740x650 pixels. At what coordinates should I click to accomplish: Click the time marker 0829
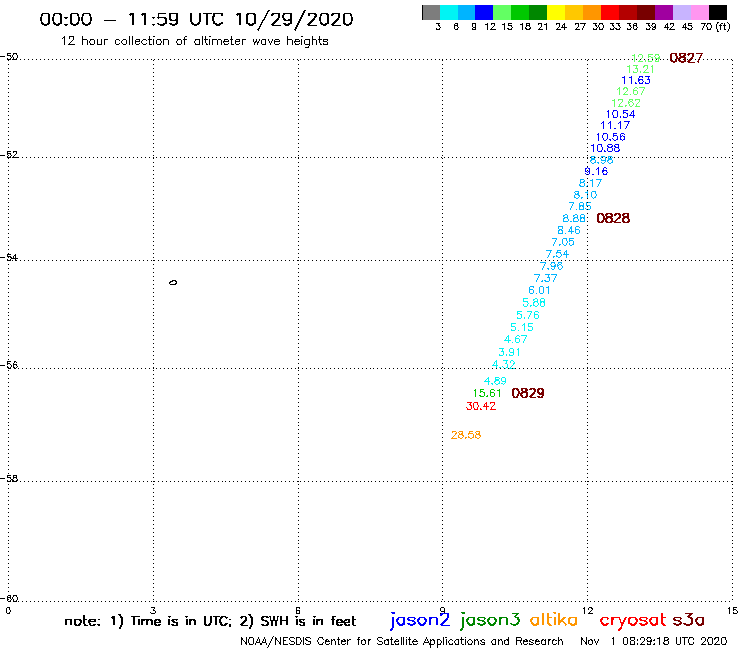(x=528, y=393)
